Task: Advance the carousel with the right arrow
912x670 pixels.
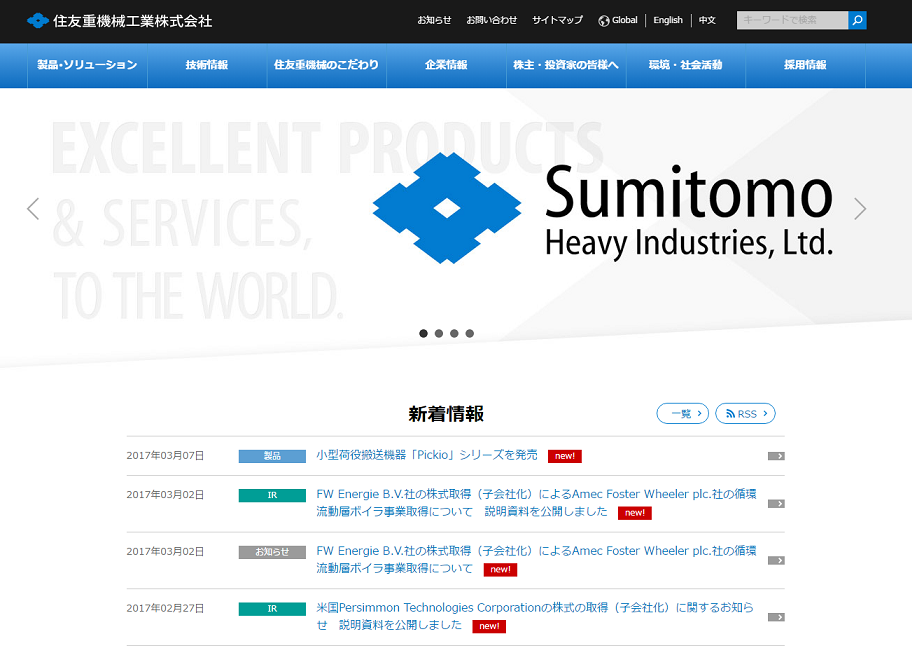Action: pyautogui.click(x=860, y=209)
